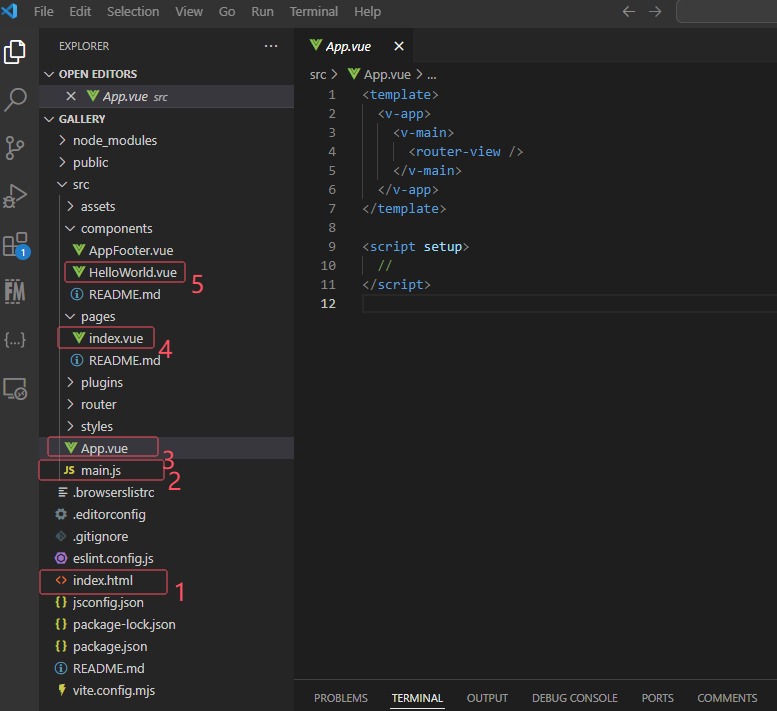Open the Search view icon
This screenshot has width=777, height=711.
tap(15, 100)
